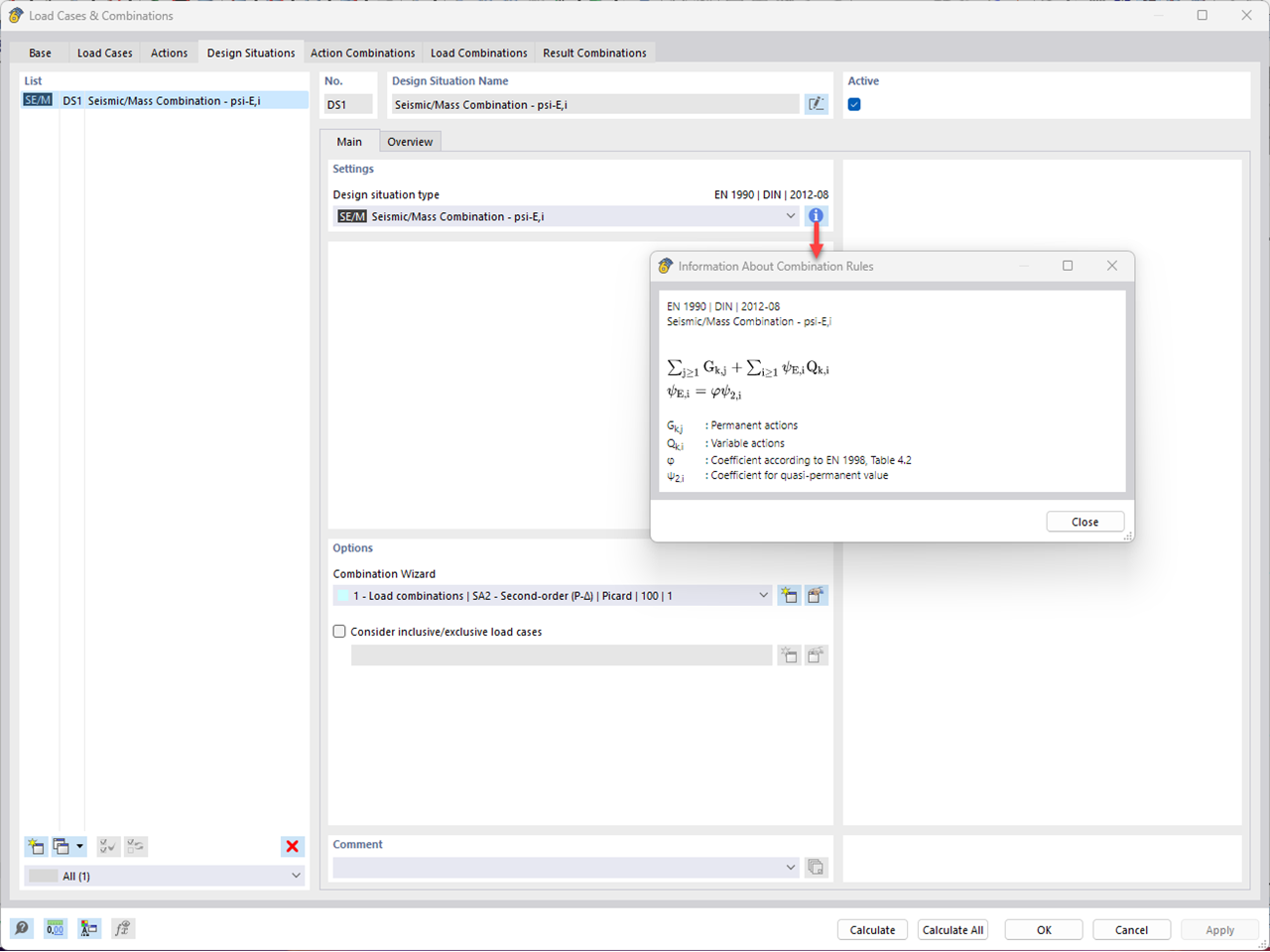Image resolution: width=1270 pixels, height=952 pixels.
Task: Close the Information About Combination Rules dialog
Action: (x=1084, y=521)
